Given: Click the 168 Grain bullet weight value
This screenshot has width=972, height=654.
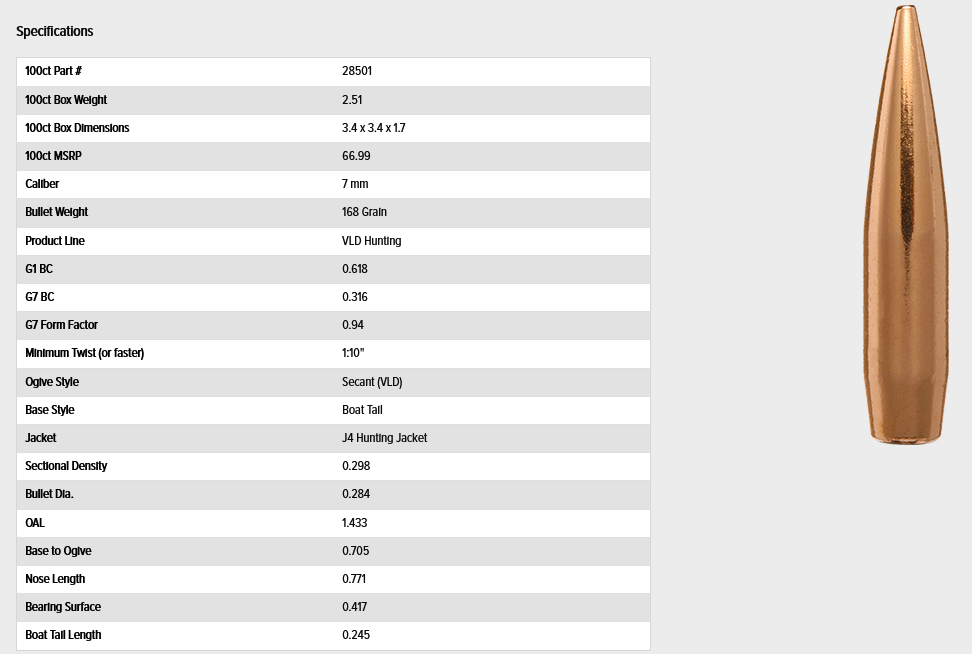Looking at the screenshot, I should click(x=364, y=212).
